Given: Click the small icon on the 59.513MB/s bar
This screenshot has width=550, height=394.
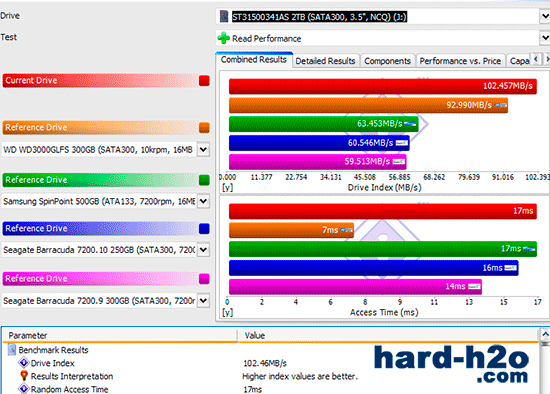Looking at the screenshot, I should [399, 162].
